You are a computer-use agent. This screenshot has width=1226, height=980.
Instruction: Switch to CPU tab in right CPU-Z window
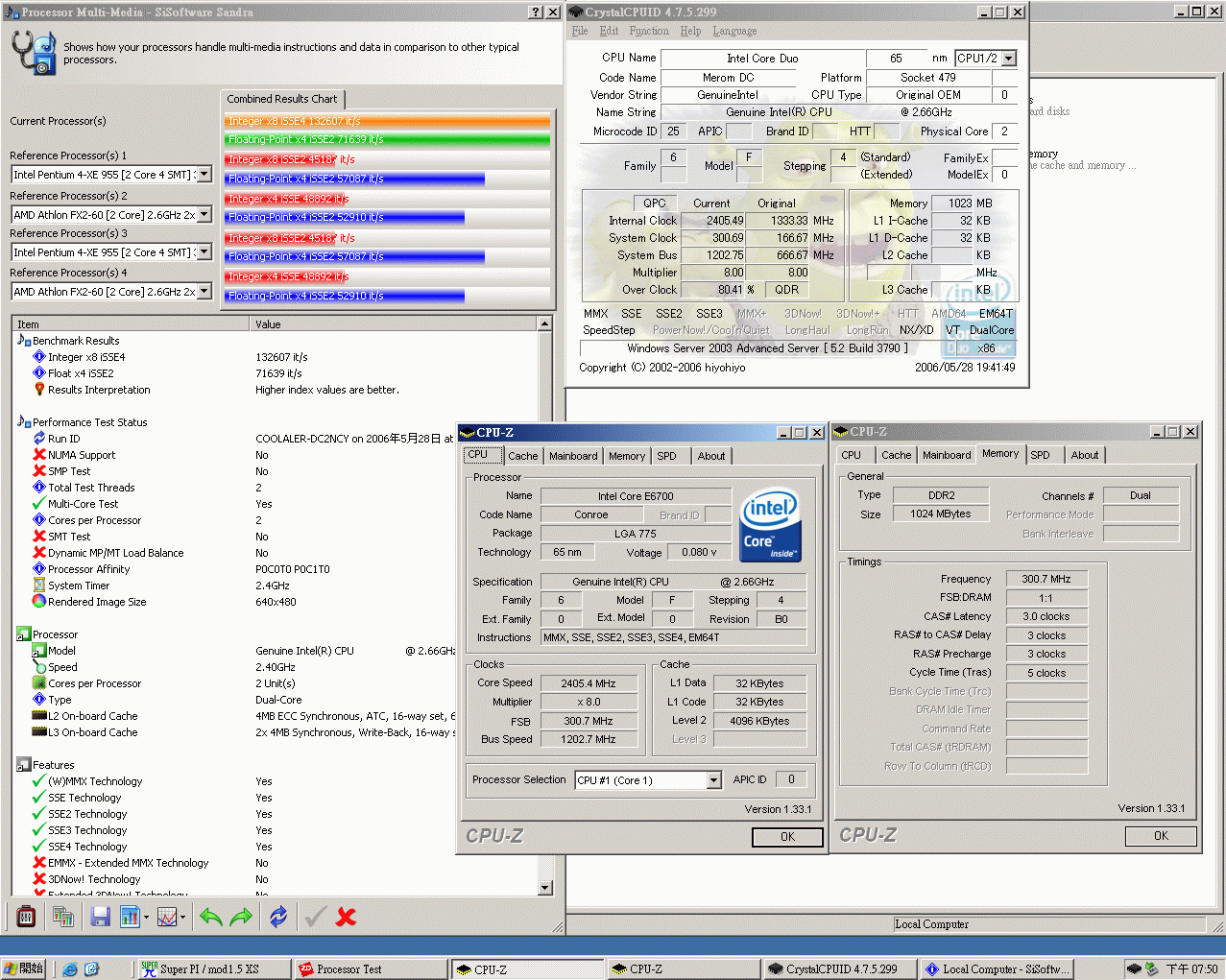pos(851,455)
